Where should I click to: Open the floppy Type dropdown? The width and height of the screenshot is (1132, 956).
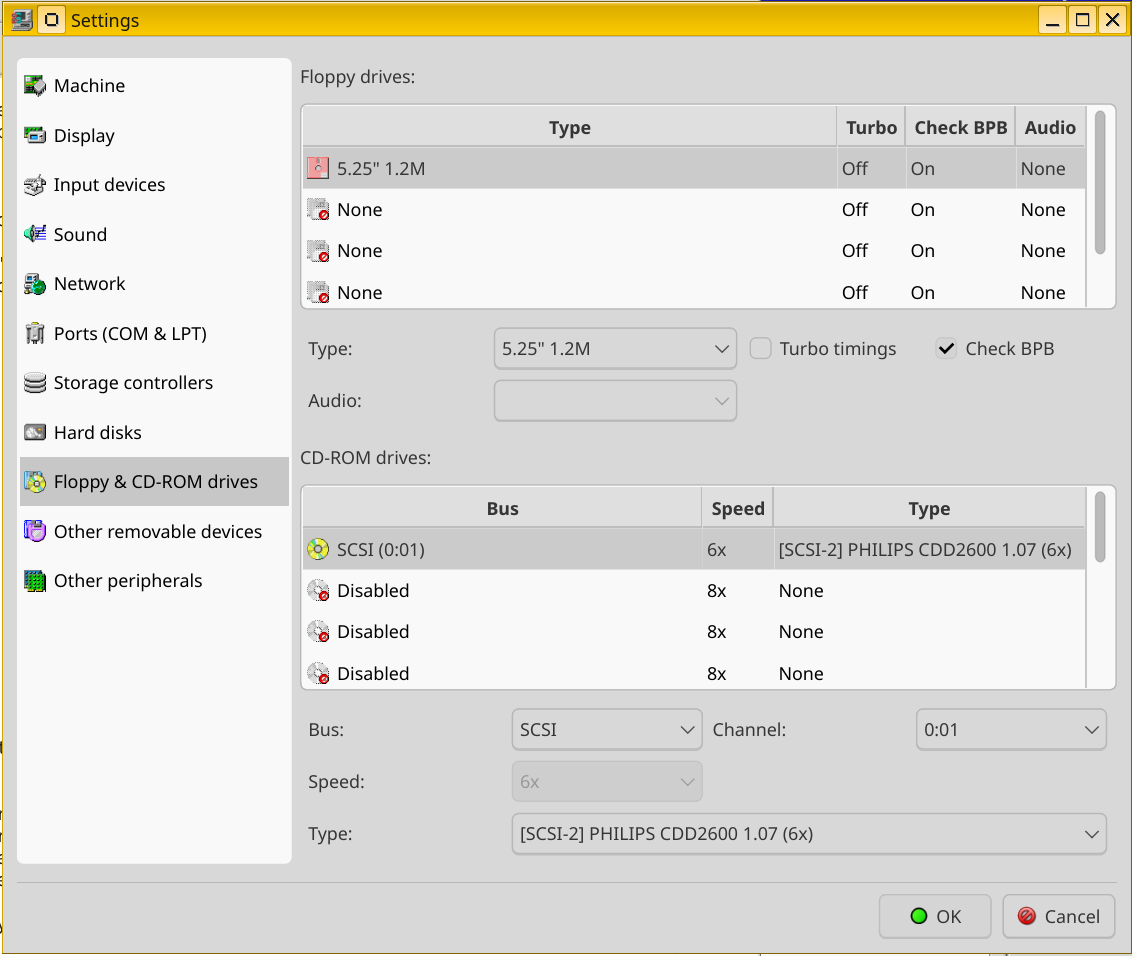[x=615, y=349]
